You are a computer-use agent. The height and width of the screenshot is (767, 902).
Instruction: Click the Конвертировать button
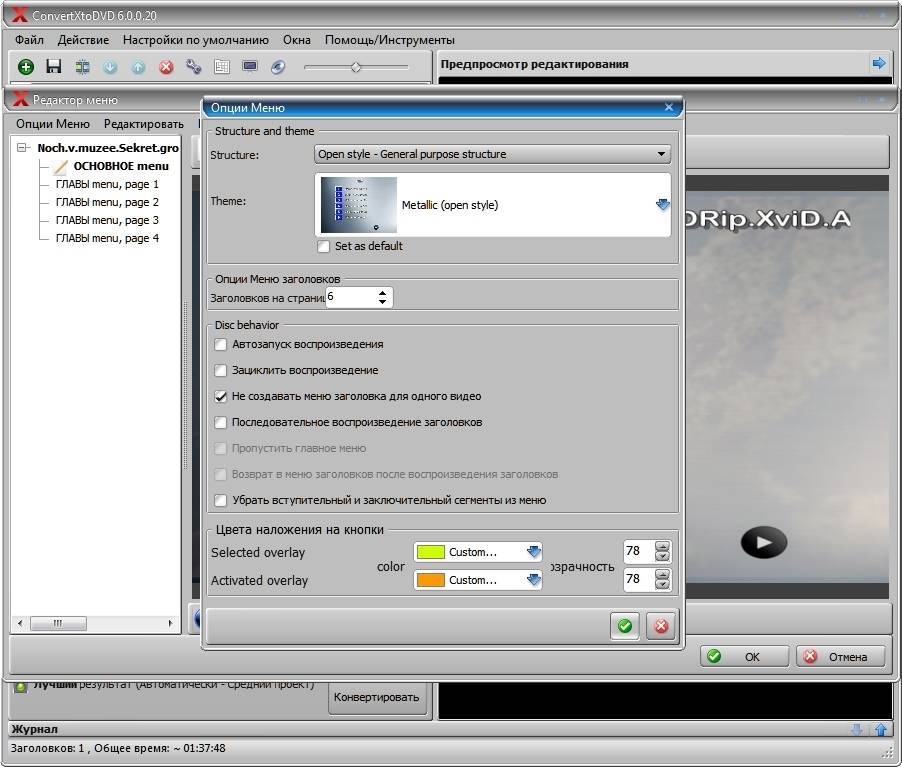[376, 697]
